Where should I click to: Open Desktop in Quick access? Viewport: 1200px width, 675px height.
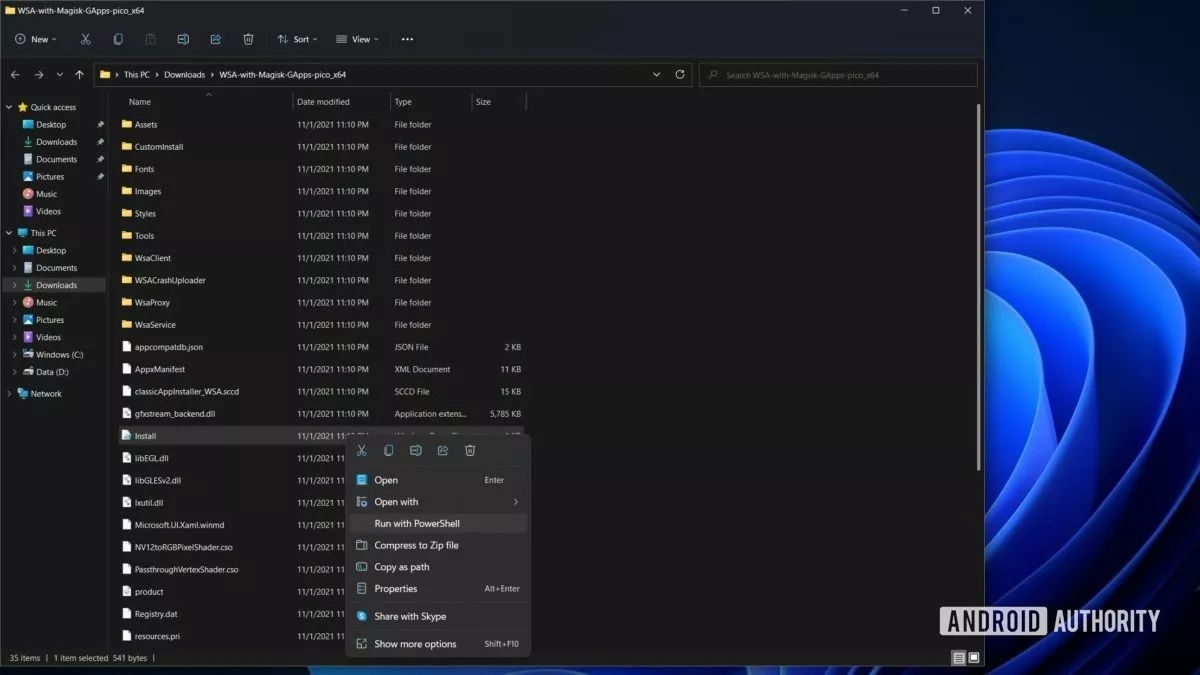pyautogui.click(x=51, y=125)
